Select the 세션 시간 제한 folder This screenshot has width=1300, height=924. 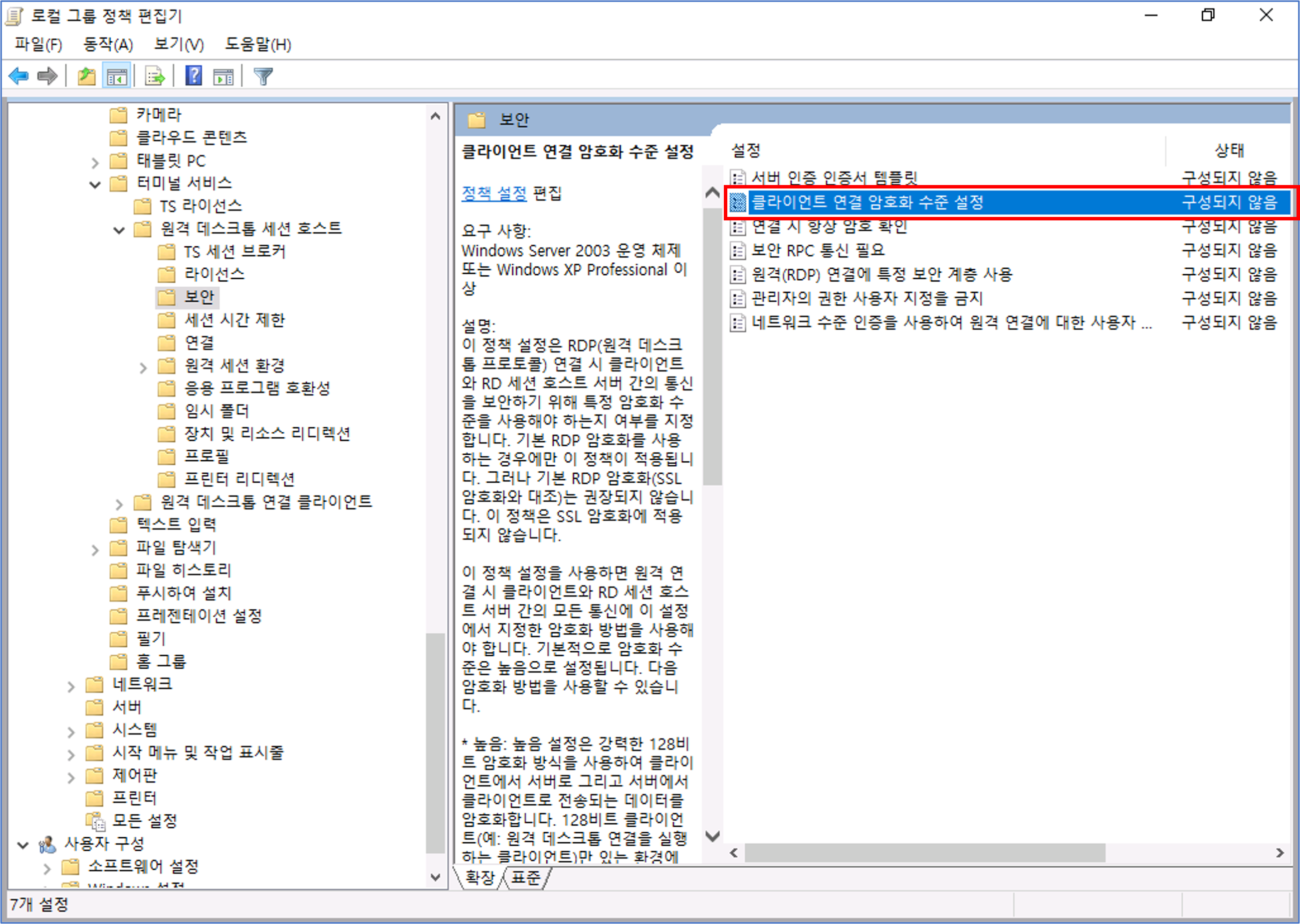[x=234, y=320]
